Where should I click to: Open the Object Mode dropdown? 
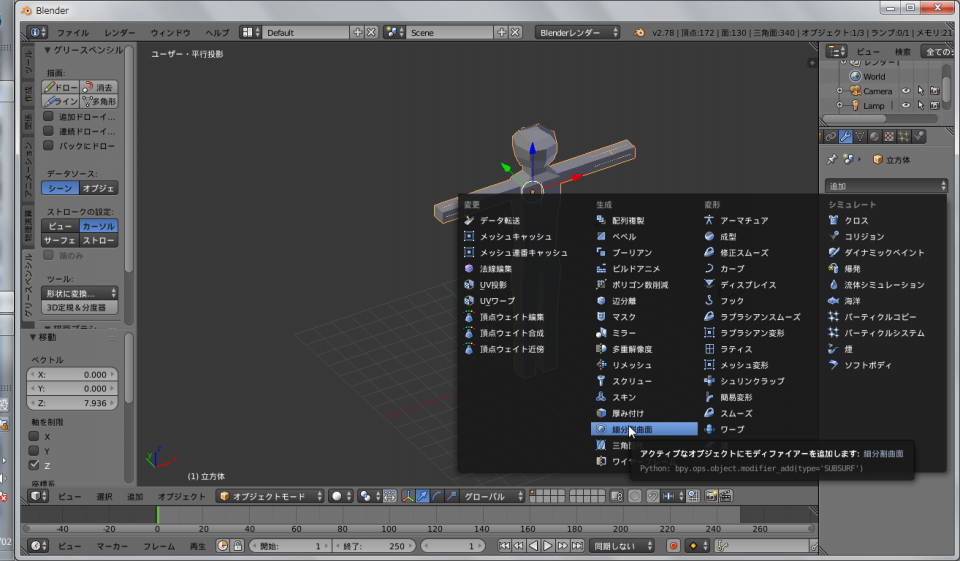[x=270, y=496]
